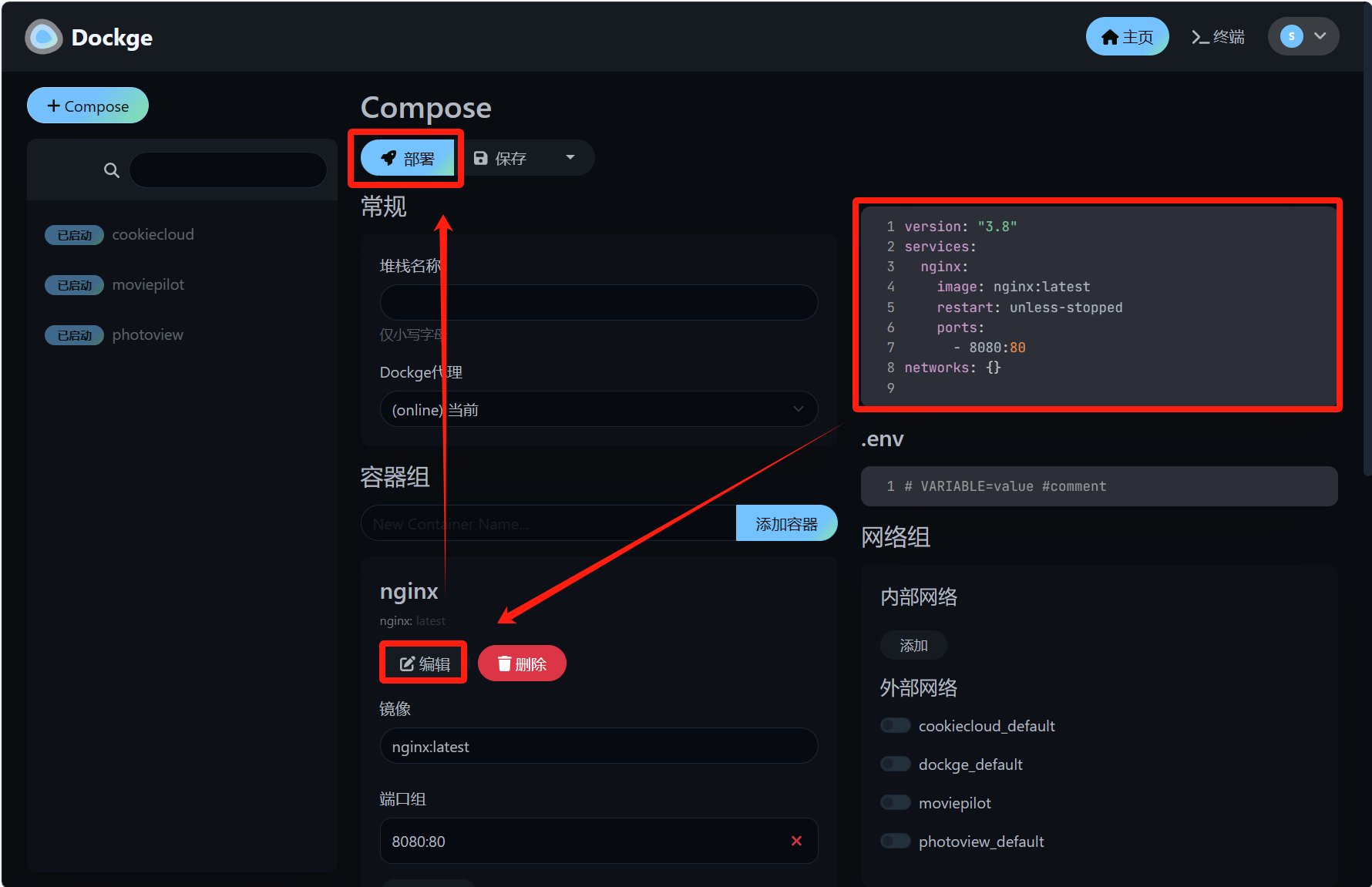This screenshot has width=1372, height=887.
Task: Save the stack with 保存 button
Action: (500, 158)
